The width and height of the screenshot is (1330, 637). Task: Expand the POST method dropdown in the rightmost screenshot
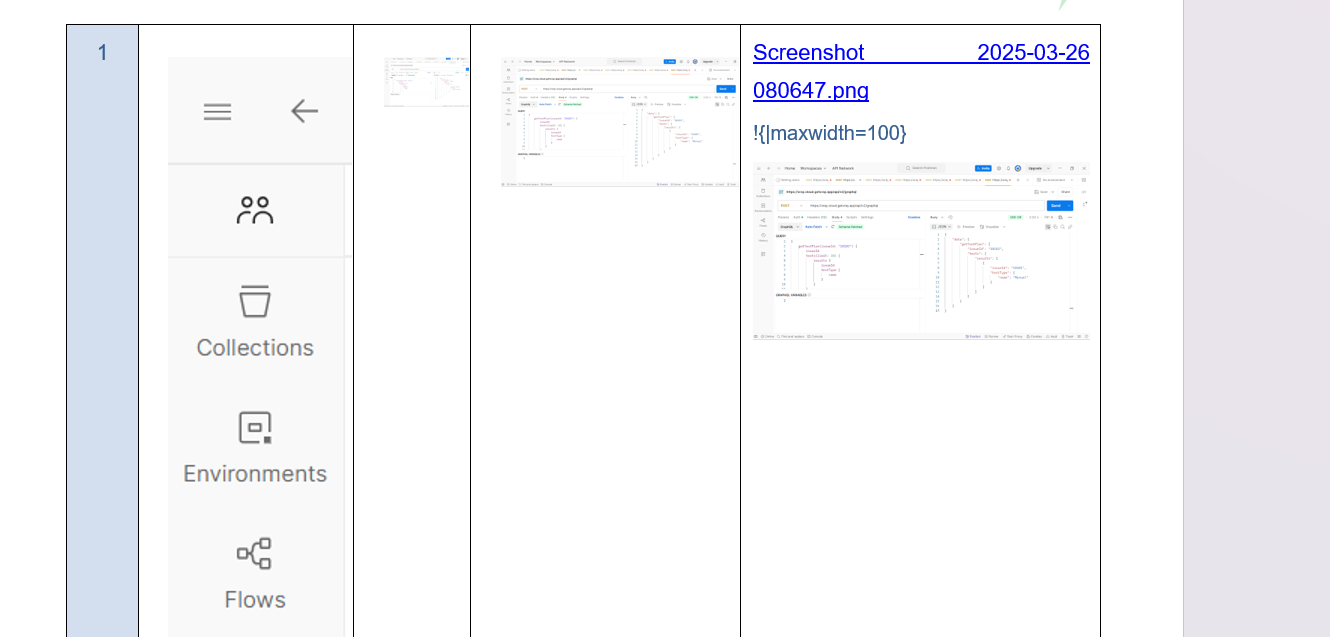tap(790, 205)
